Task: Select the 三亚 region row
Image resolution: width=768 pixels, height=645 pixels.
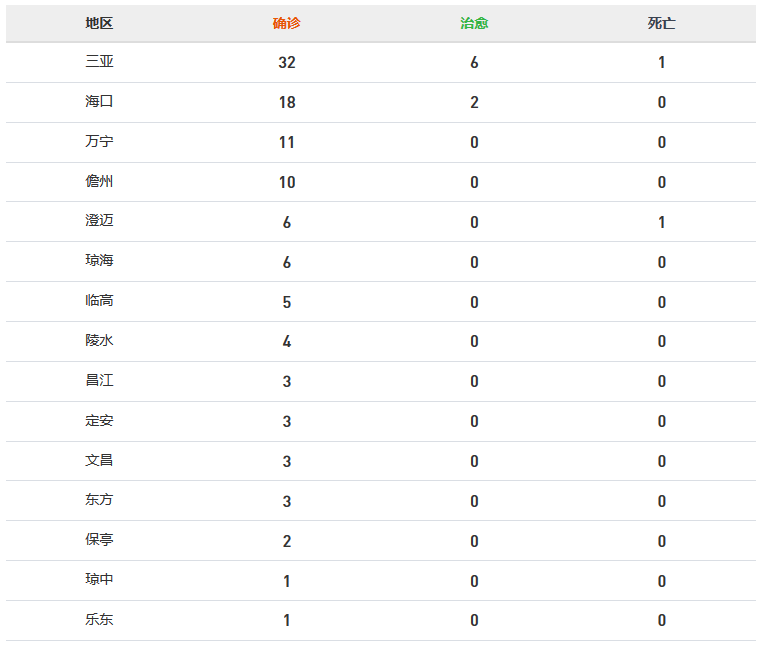Action: pyautogui.click(x=381, y=62)
